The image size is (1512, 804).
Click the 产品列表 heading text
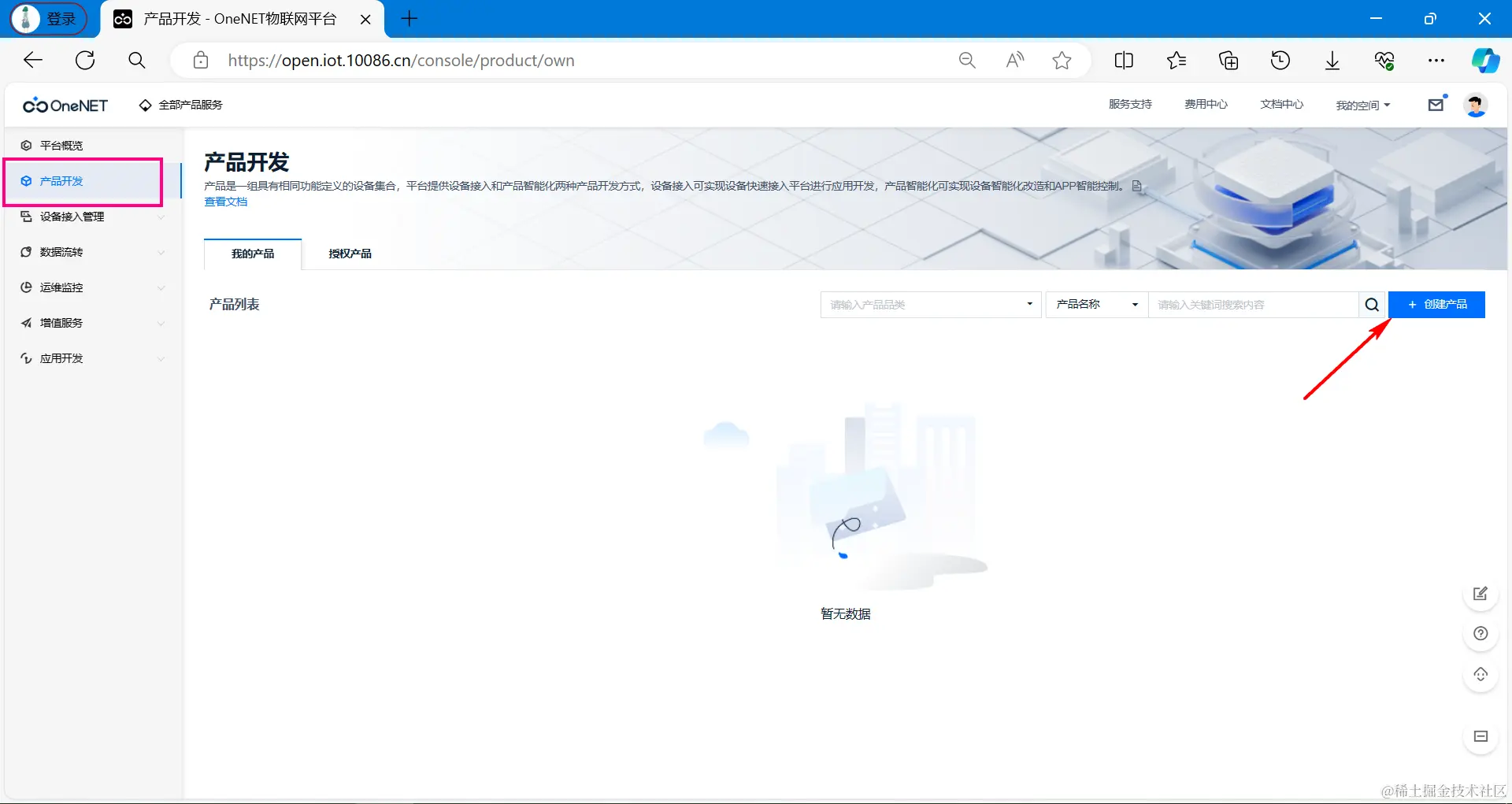pyautogui.click(x=234, y=305)
